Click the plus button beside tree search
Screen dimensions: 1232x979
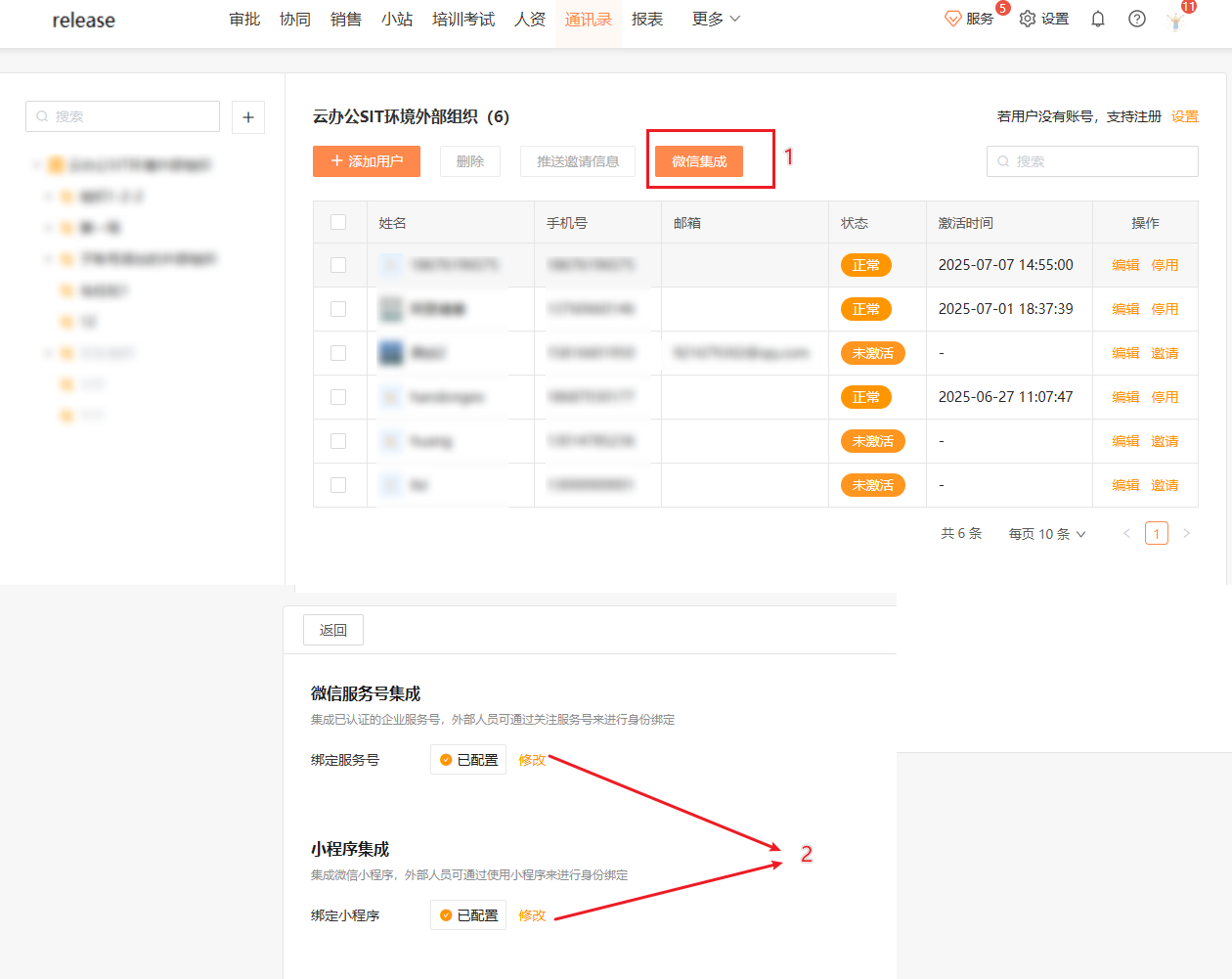[x=248, y=117]
